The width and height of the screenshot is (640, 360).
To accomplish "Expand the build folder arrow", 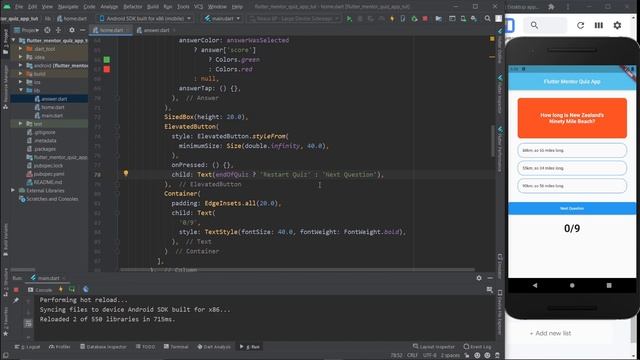I will [x=20, y=74].
